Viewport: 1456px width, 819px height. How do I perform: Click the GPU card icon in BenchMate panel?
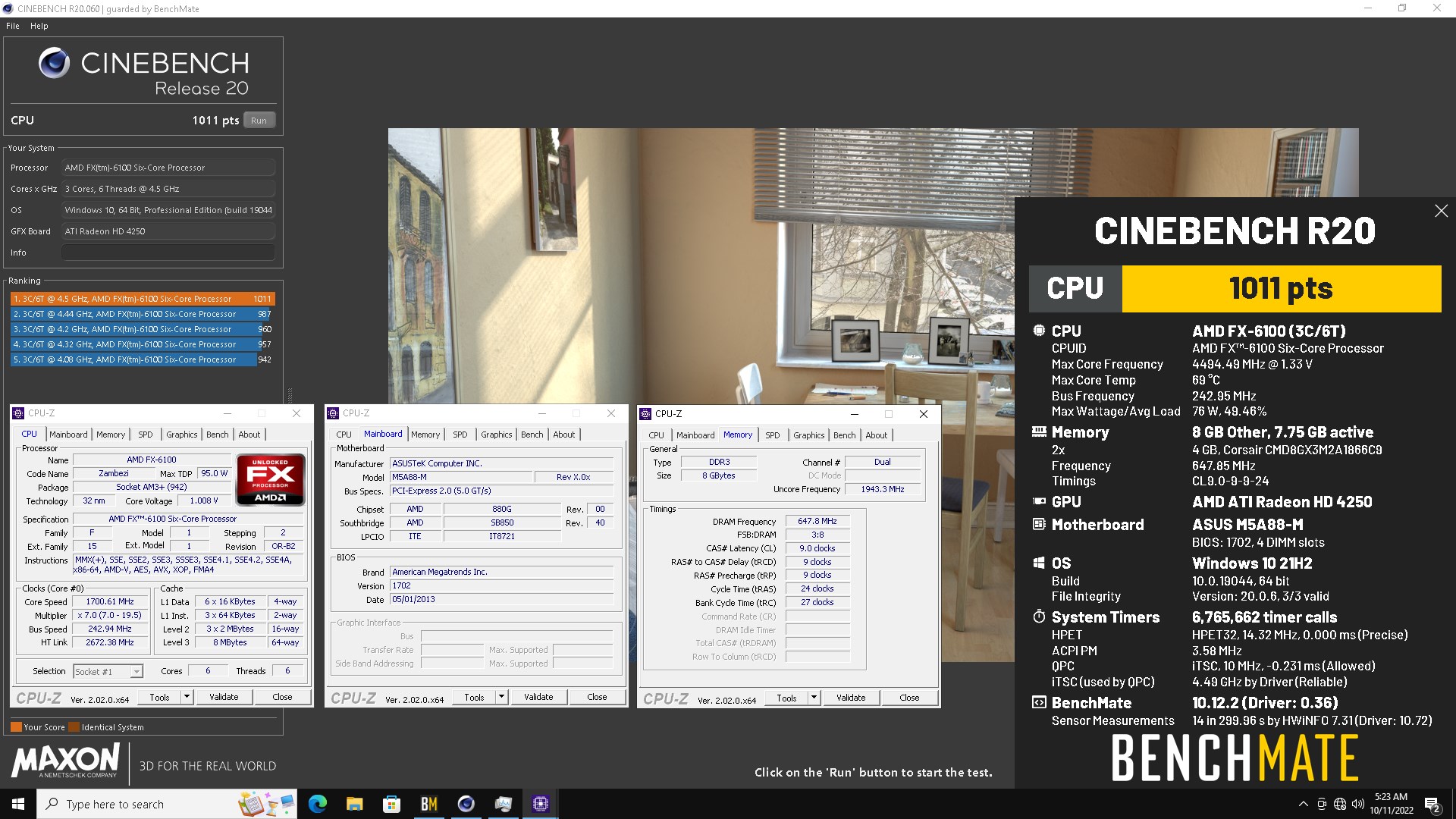click(x=1039, y=501)
